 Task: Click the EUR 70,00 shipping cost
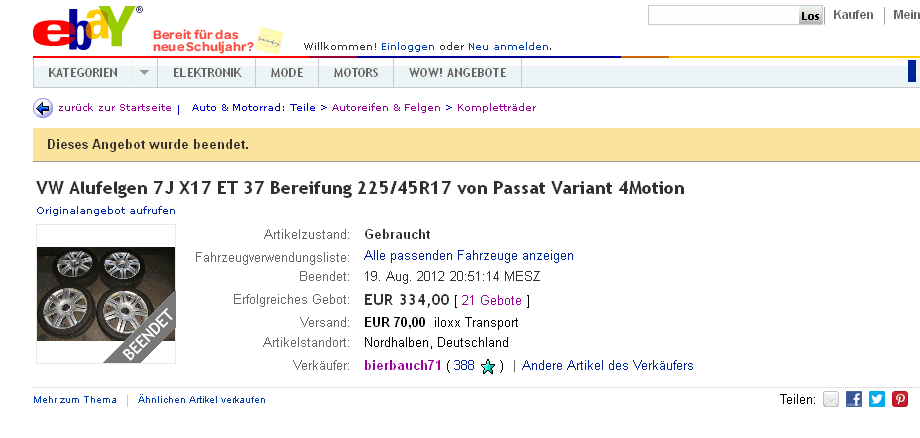click(395, 322)
